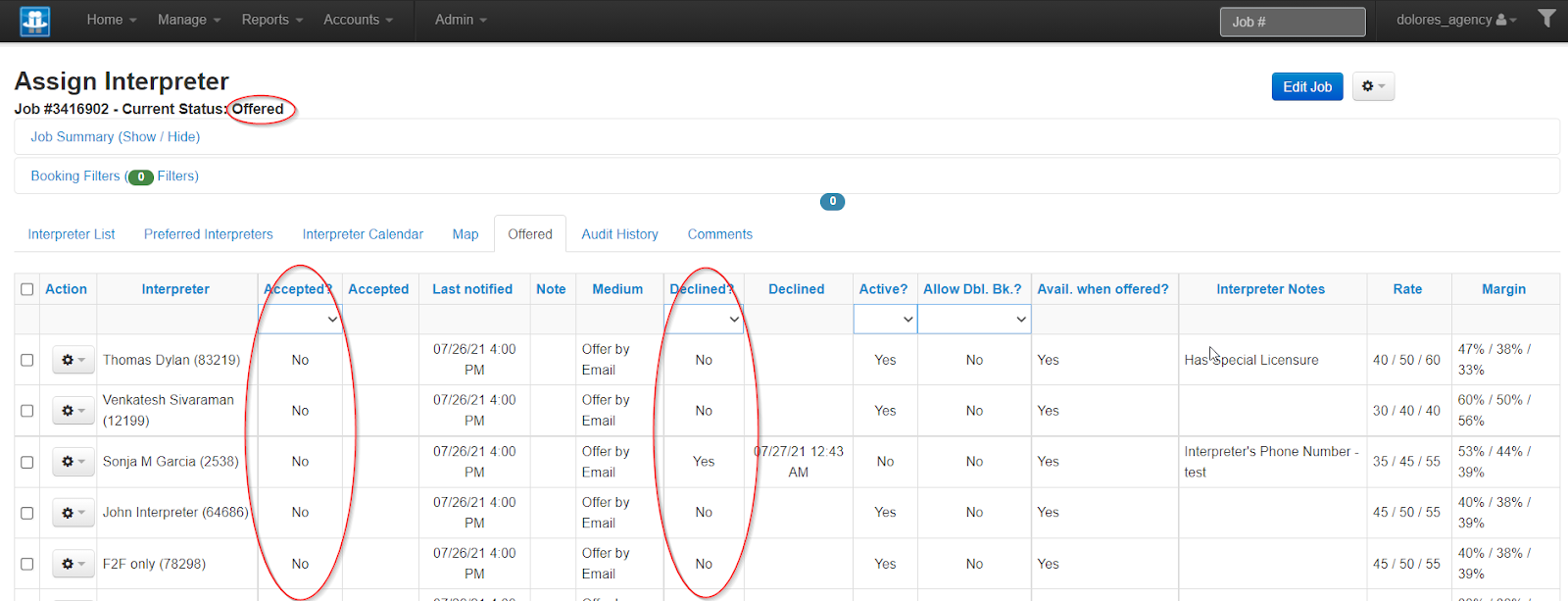
Task: Open the gear settings menu beside Edit Job
Action: 1373,86
